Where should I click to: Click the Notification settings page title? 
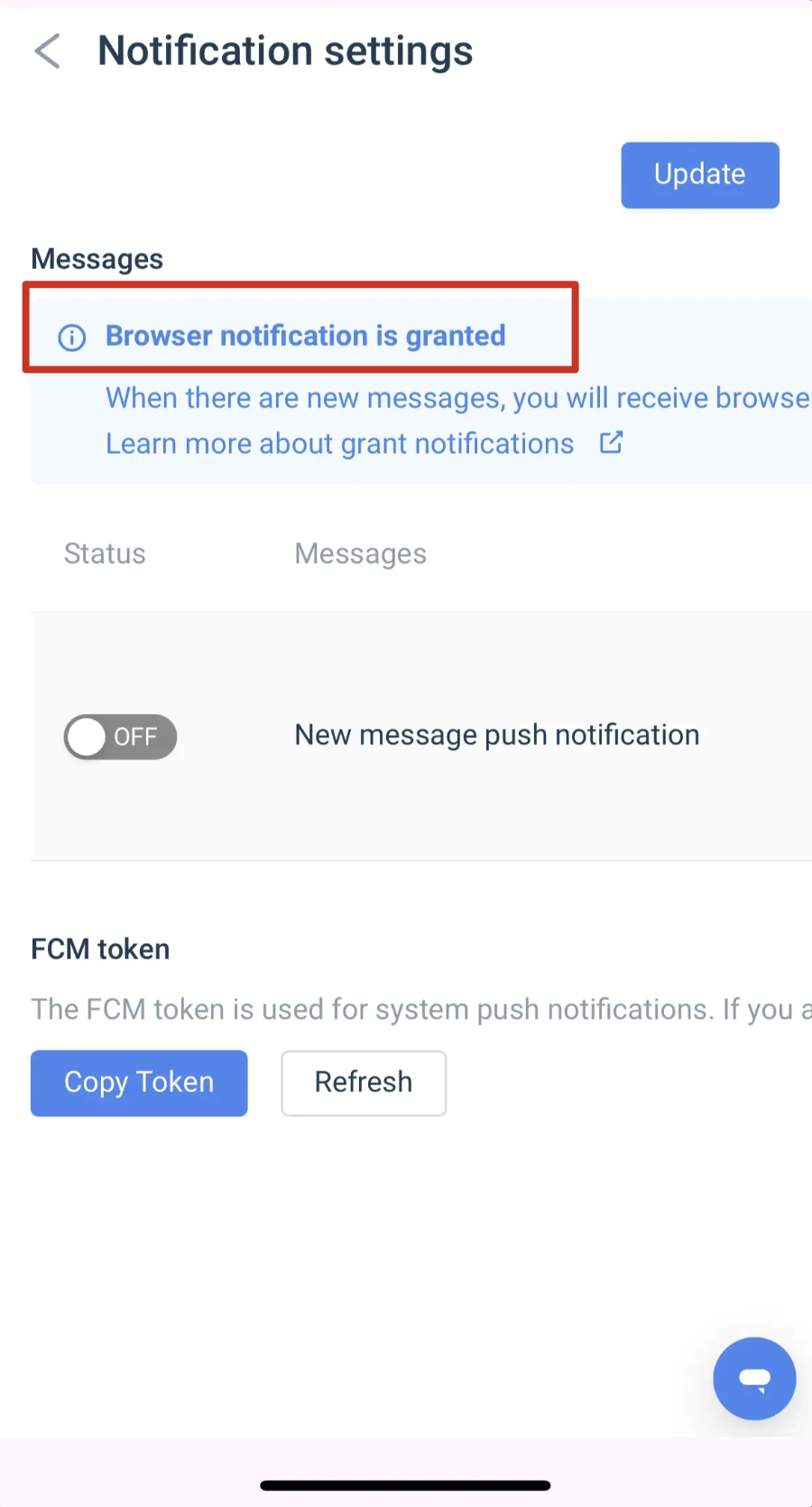[285, 51]
